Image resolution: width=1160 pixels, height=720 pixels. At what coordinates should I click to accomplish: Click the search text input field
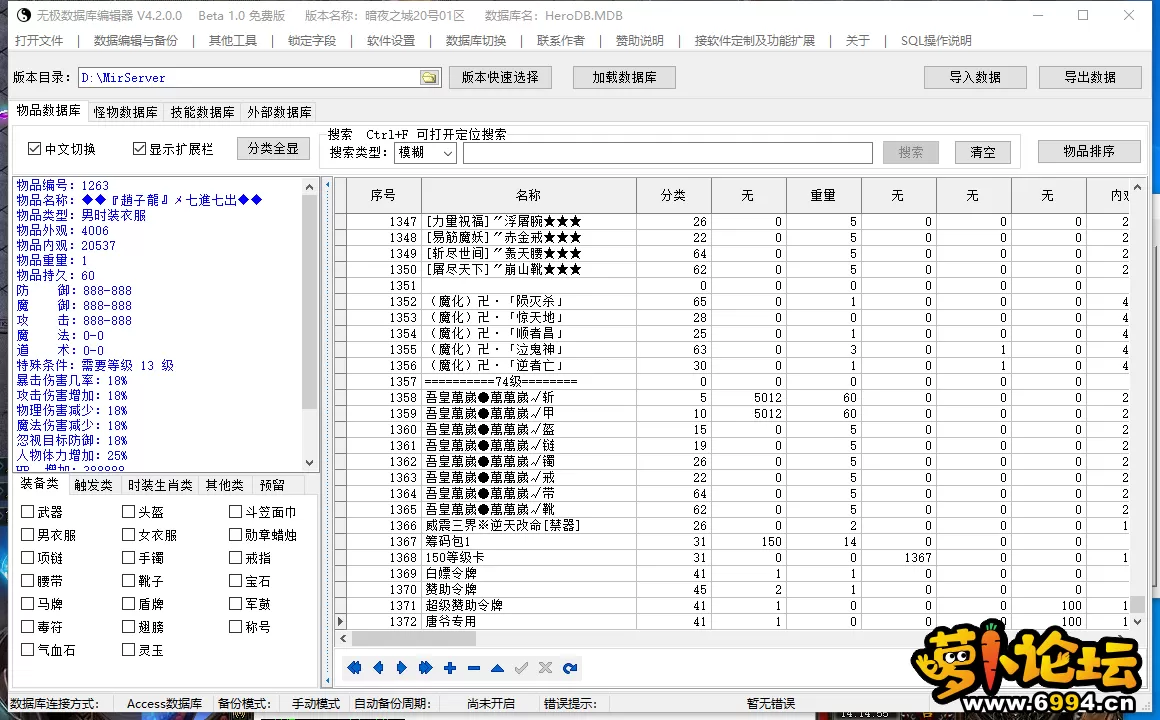click(667, 152)
